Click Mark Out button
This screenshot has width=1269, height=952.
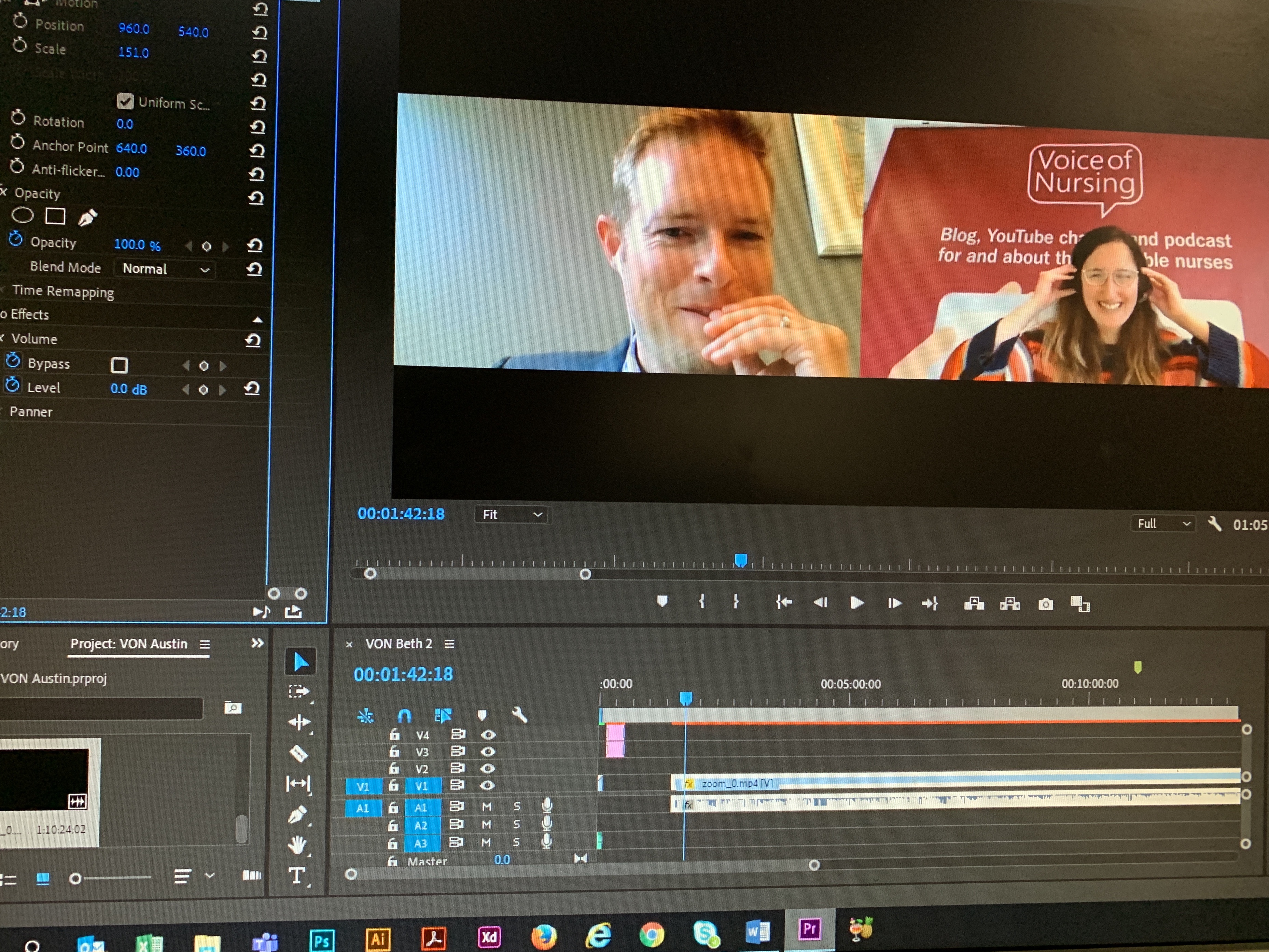click(x=736, y=601)
